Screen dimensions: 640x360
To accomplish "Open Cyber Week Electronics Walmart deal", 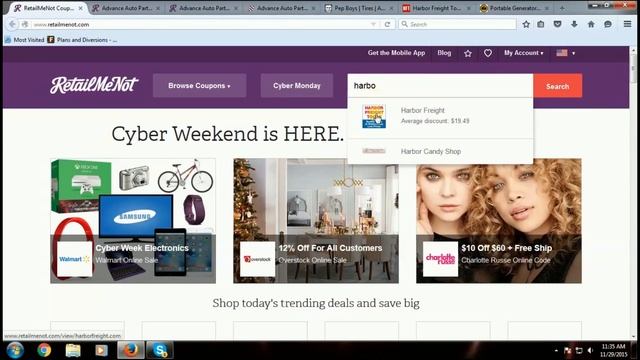I will pyautogui.click(x=133, y=221).
